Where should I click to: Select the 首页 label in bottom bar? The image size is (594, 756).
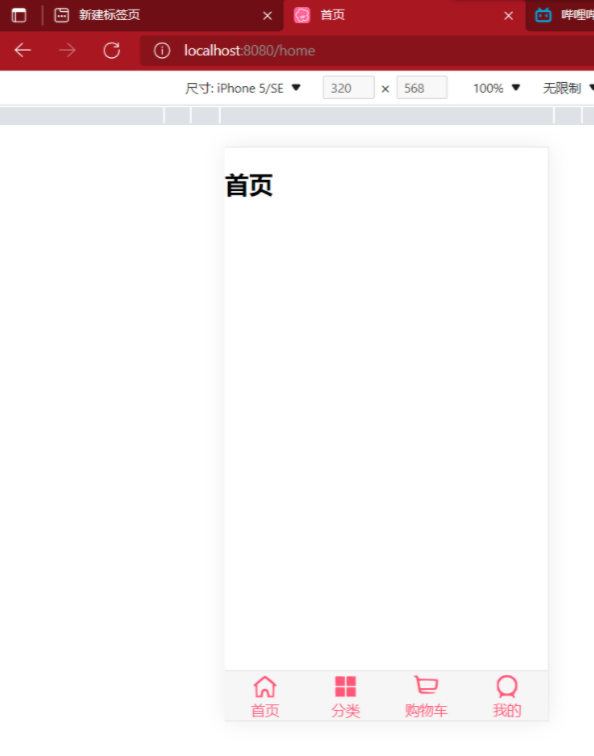(265, 711)
